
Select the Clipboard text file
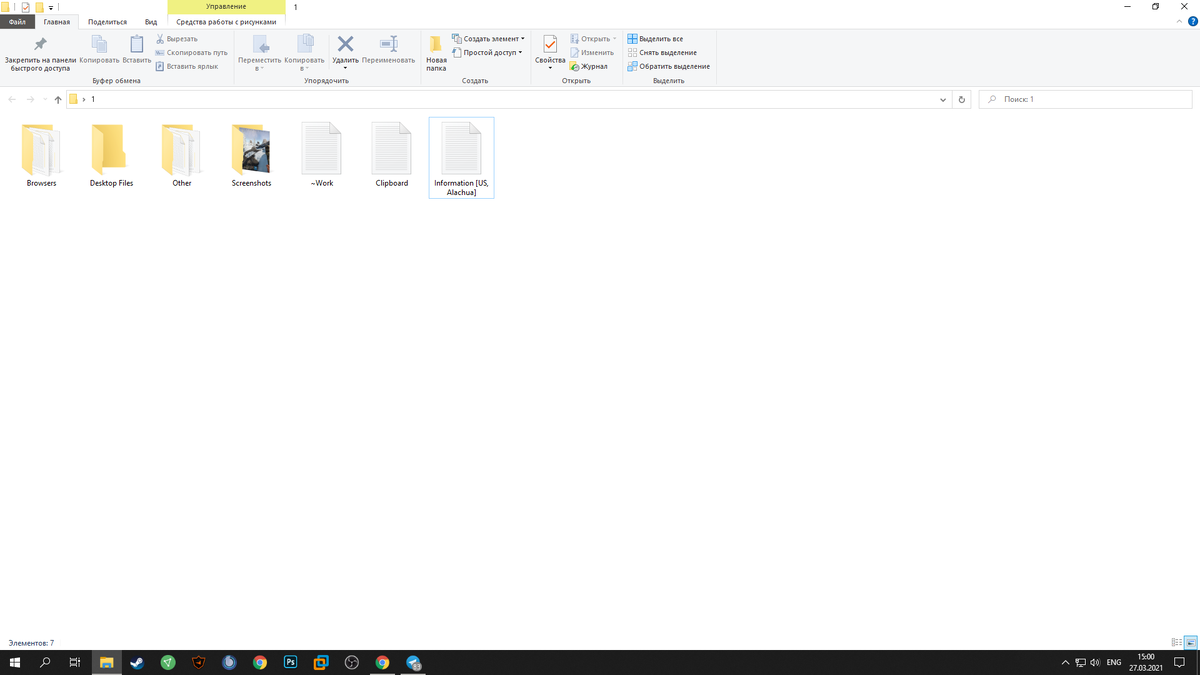pos(392,156)
